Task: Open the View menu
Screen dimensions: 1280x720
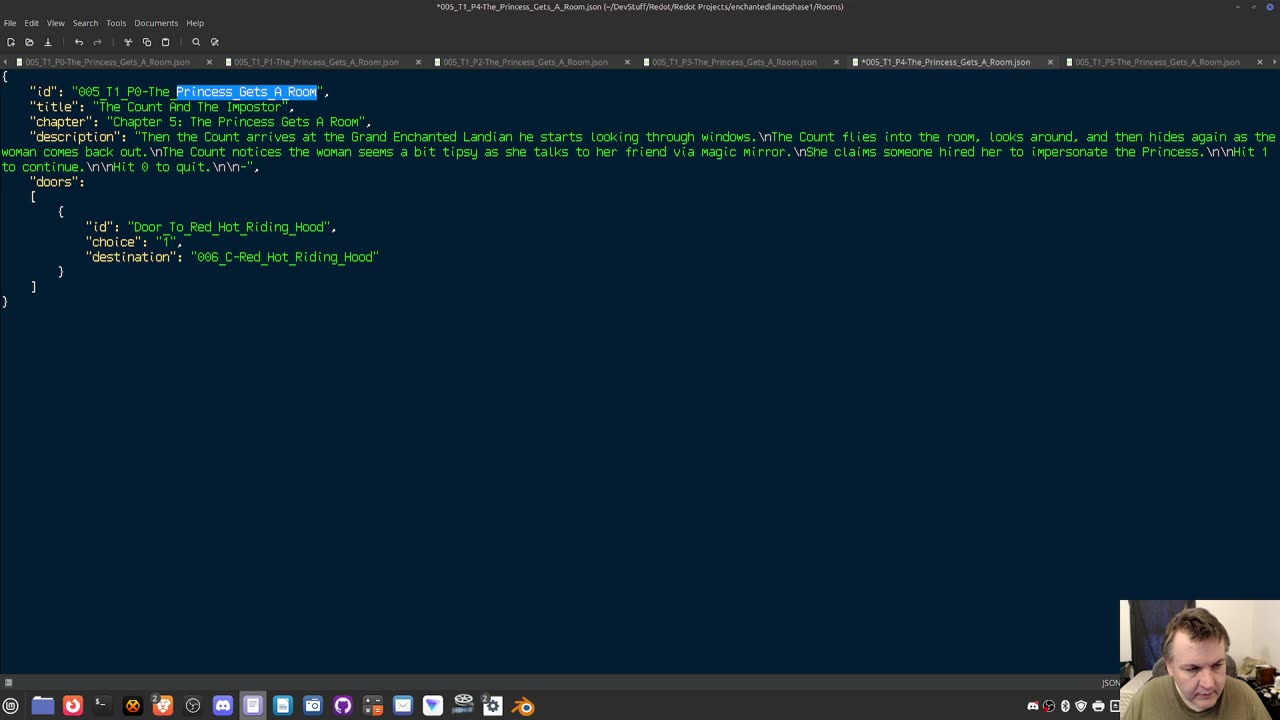Action: coord(56,23)
